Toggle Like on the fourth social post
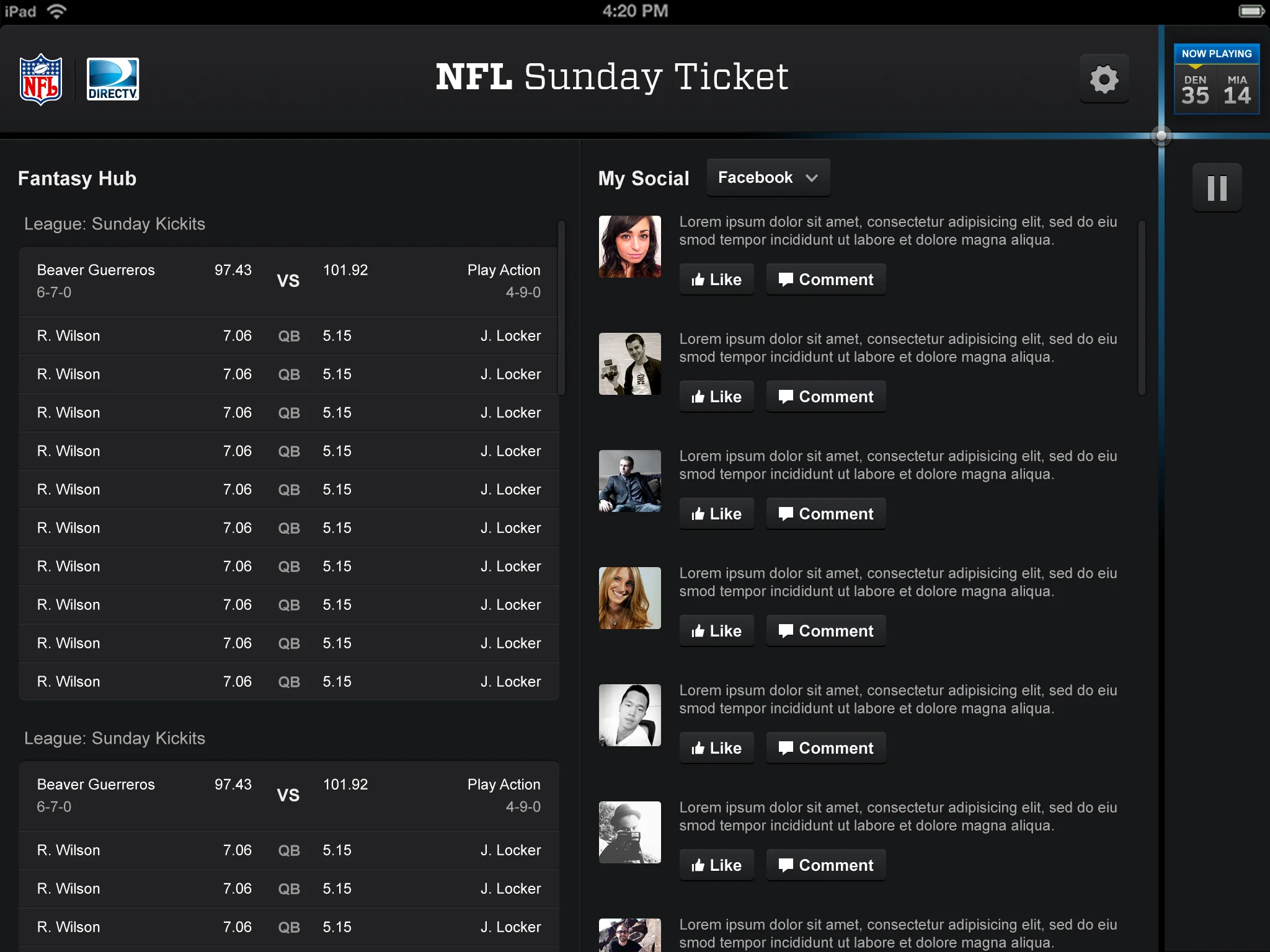The image size is (1270, 952). point(716,630)
